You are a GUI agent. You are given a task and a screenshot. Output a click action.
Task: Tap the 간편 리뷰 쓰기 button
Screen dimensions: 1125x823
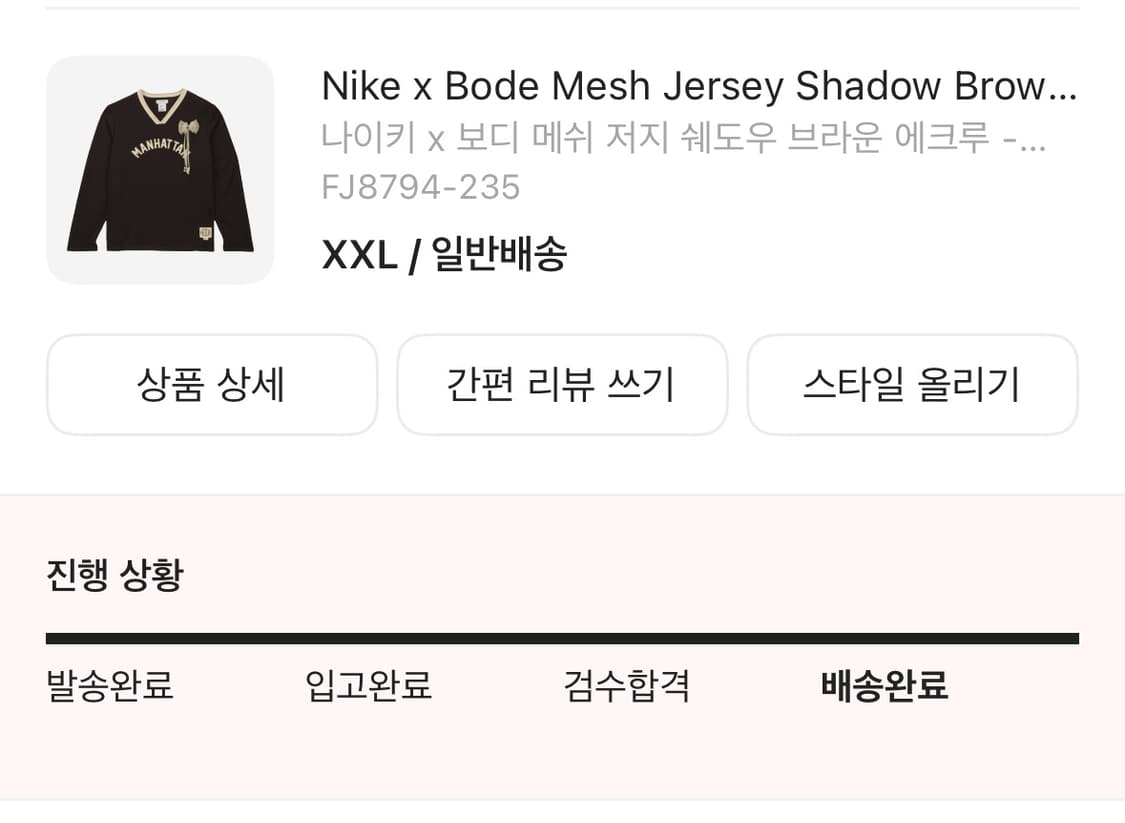562,385
